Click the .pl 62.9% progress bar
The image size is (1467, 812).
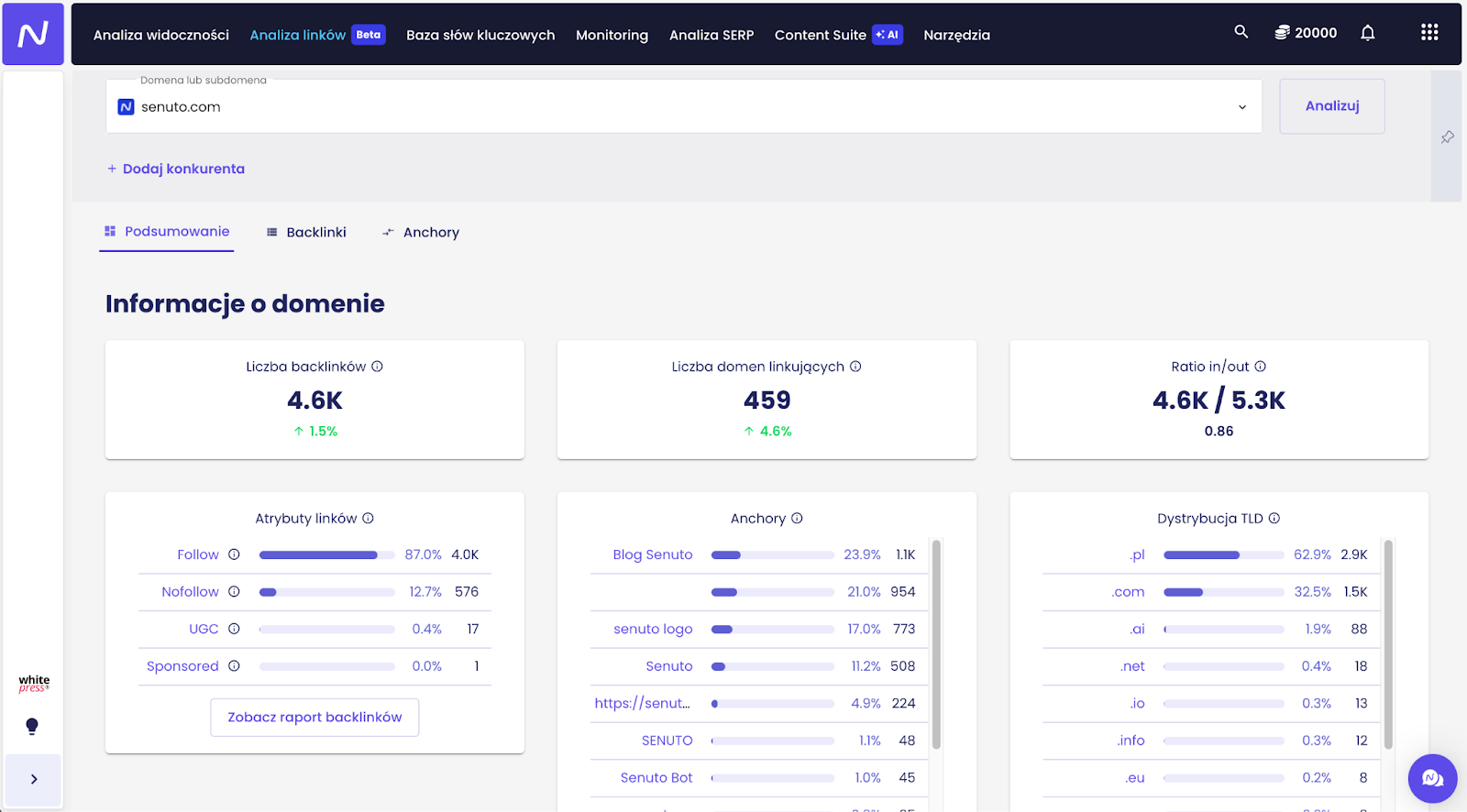[1224, 554]
